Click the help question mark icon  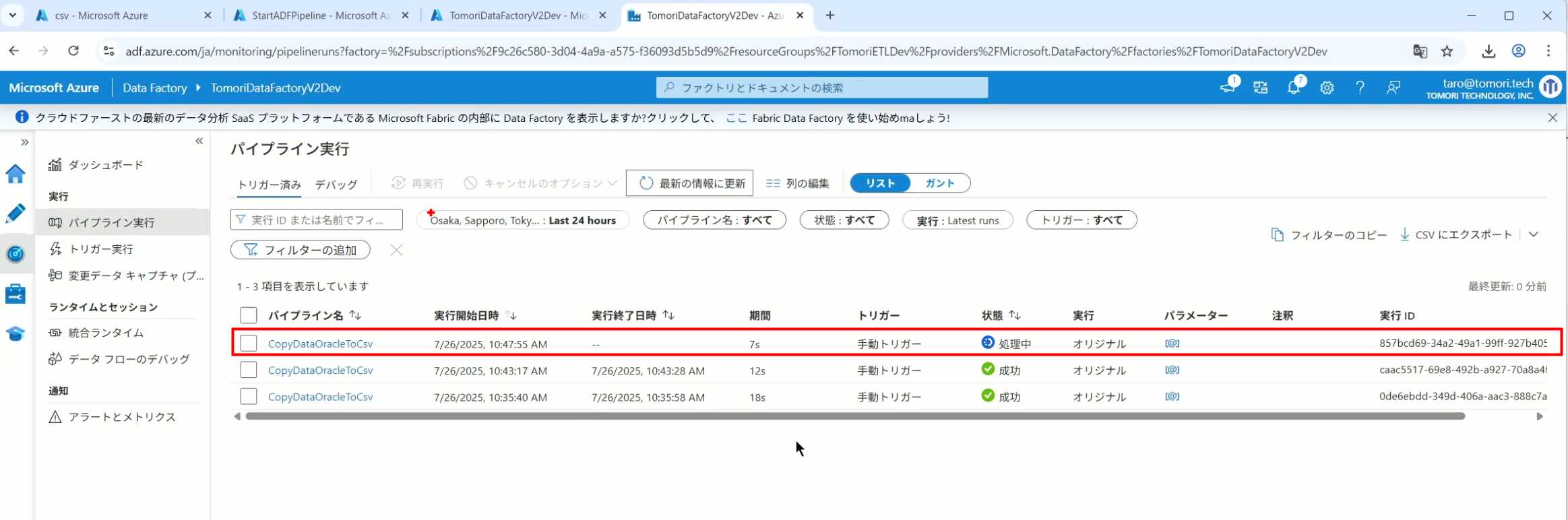tap(1360, 88)
